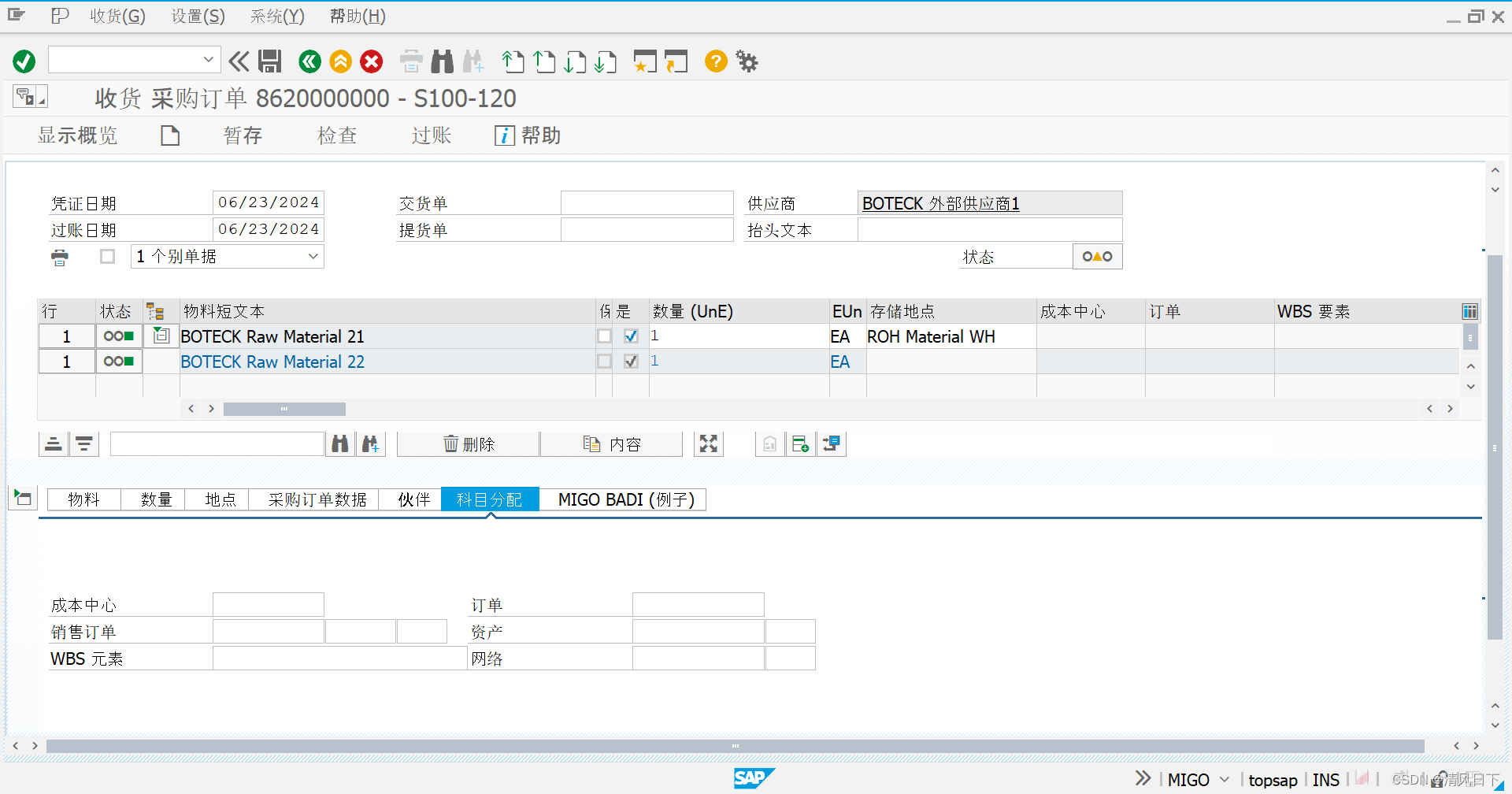The image size is (1512, 794).
Task: Toggle first-column checkbox for Raw Material 22
Action: coord(604,362)
